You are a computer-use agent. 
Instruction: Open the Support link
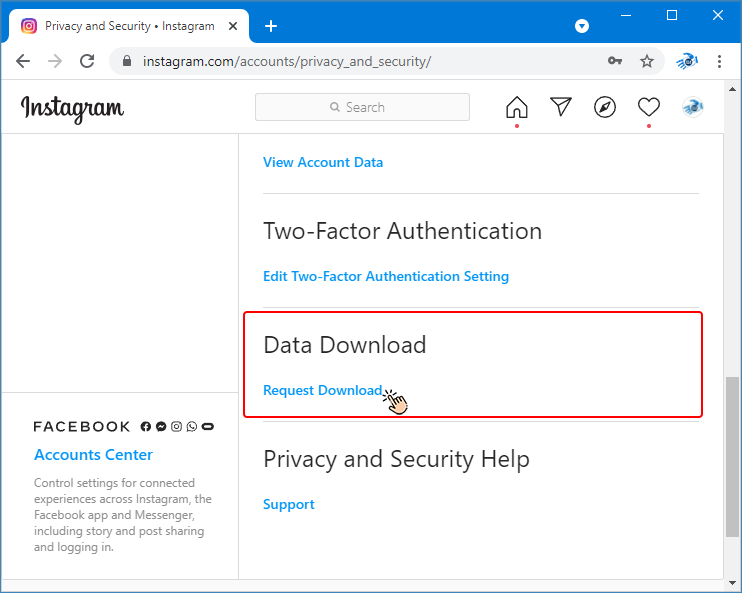coord(289,504)
